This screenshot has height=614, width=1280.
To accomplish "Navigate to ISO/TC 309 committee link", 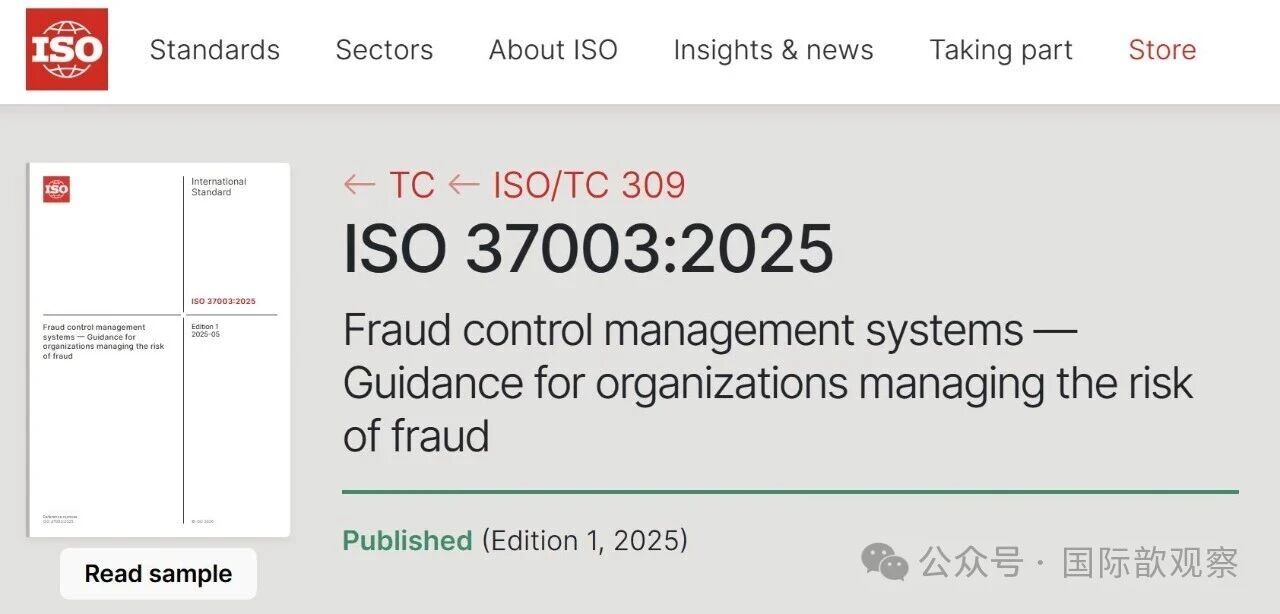I will tap(589, 185).
